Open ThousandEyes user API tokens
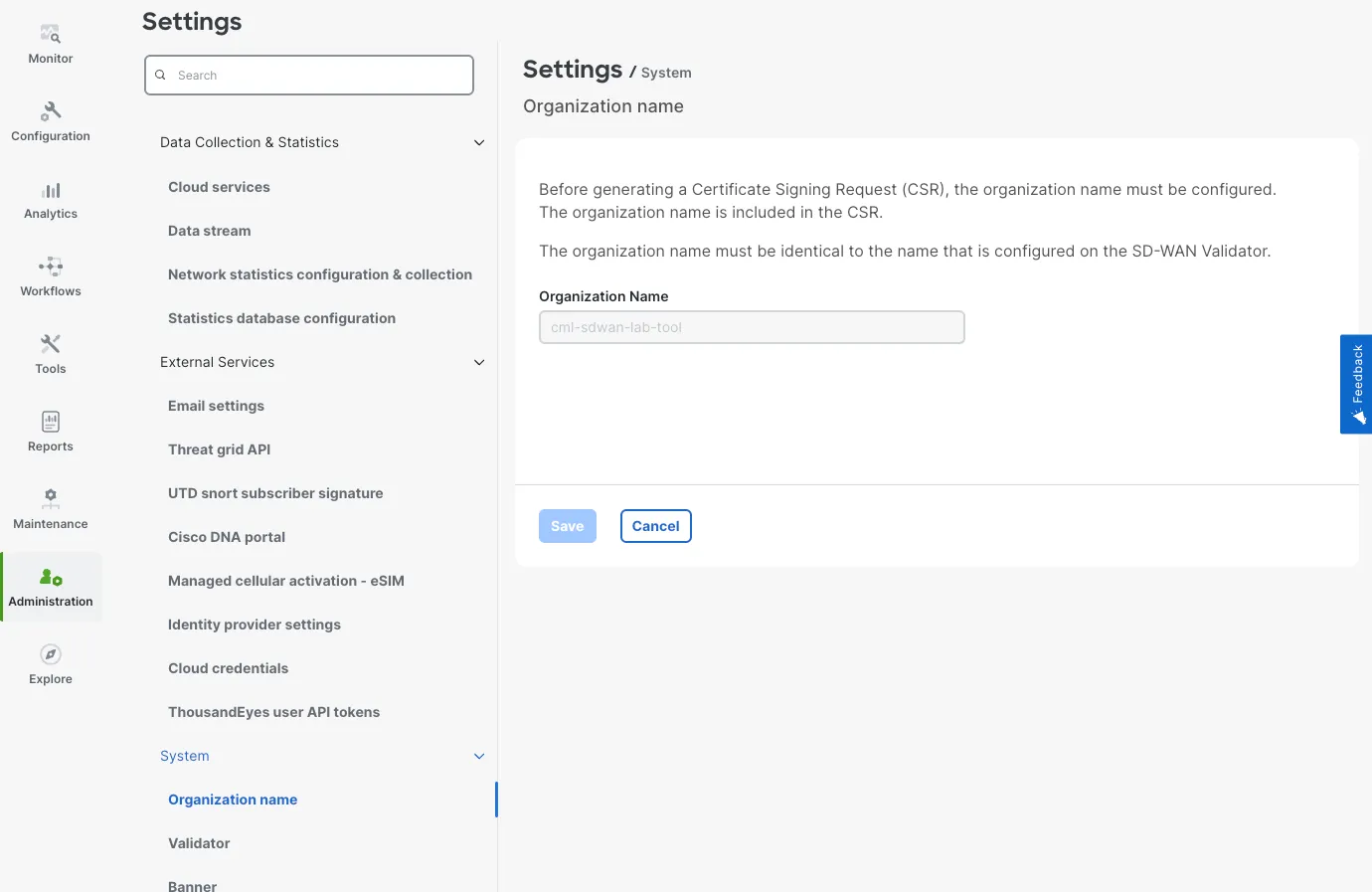 273,712
